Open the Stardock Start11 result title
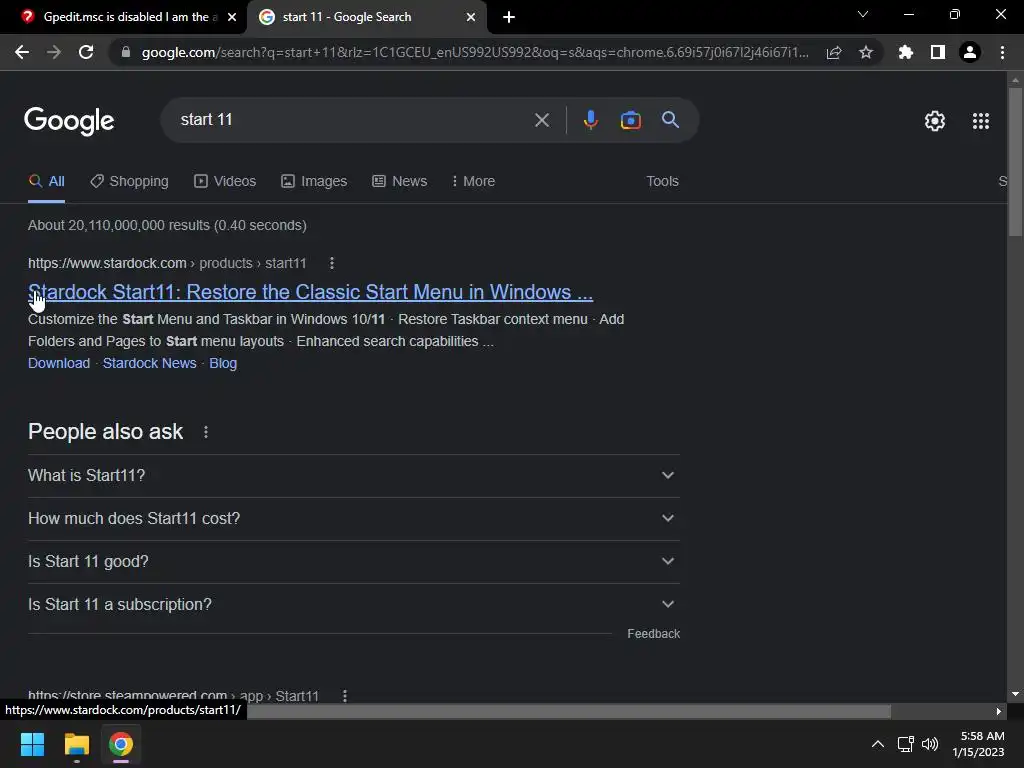This screenshot has height=768, width=1024. coord(310,292)
